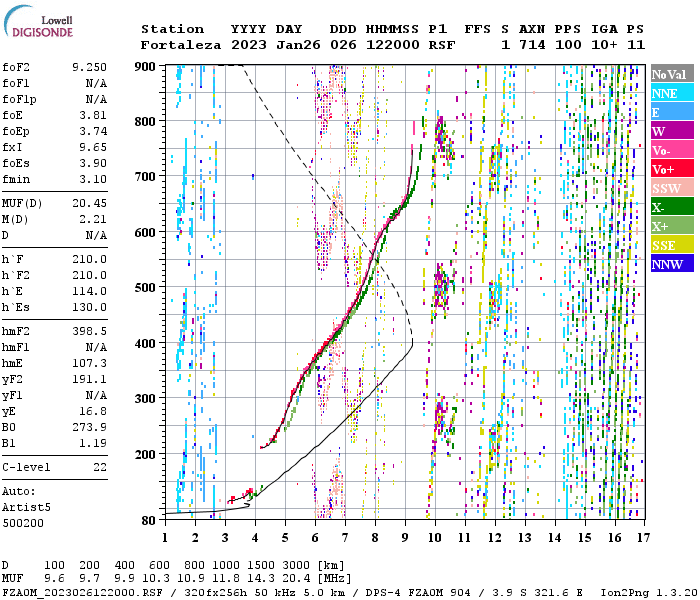The image size is (700, 600).
Task: Click the h`E value 114.0
Action: 89,291
